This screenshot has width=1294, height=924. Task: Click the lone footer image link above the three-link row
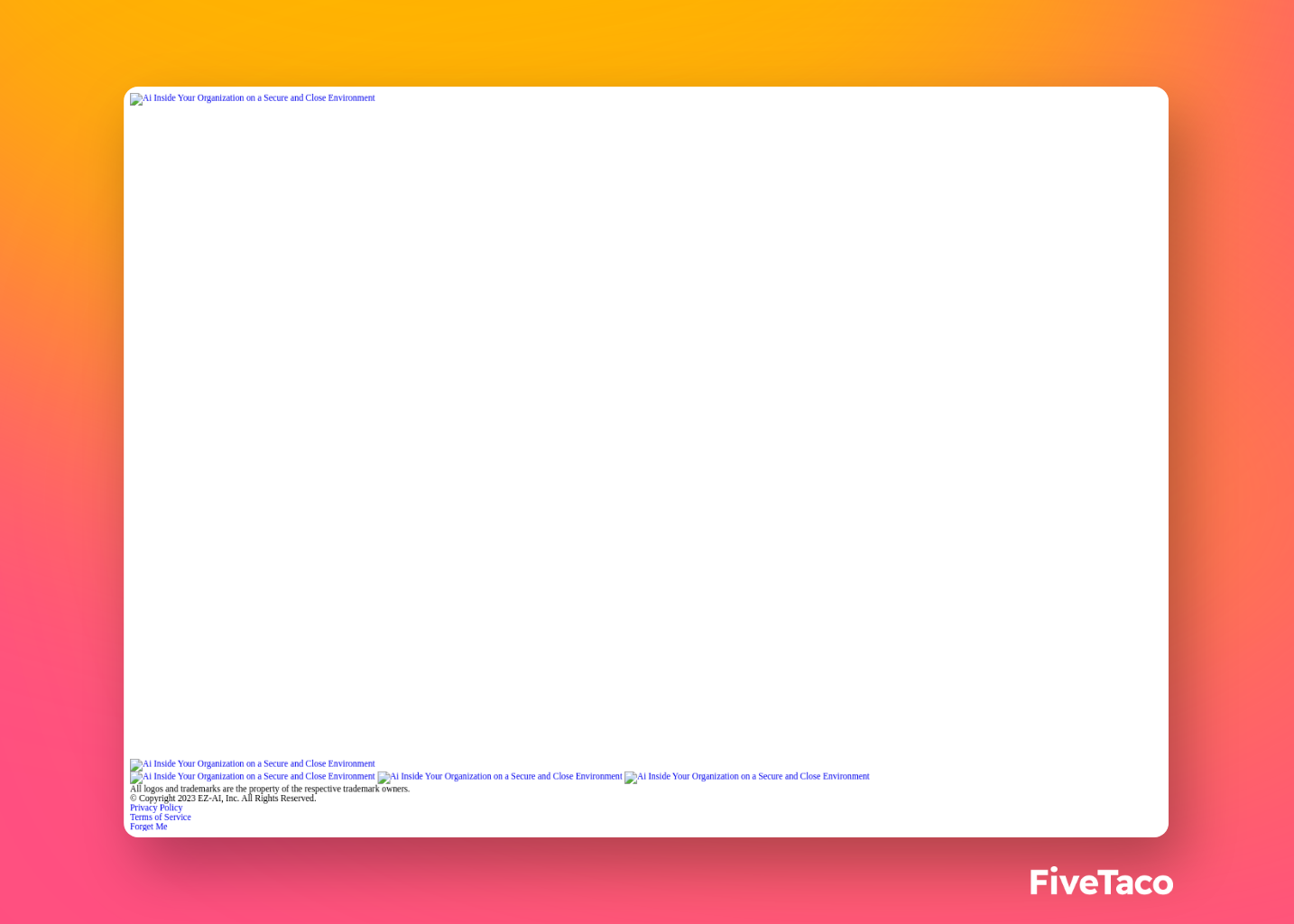click(x=253, y=764)
